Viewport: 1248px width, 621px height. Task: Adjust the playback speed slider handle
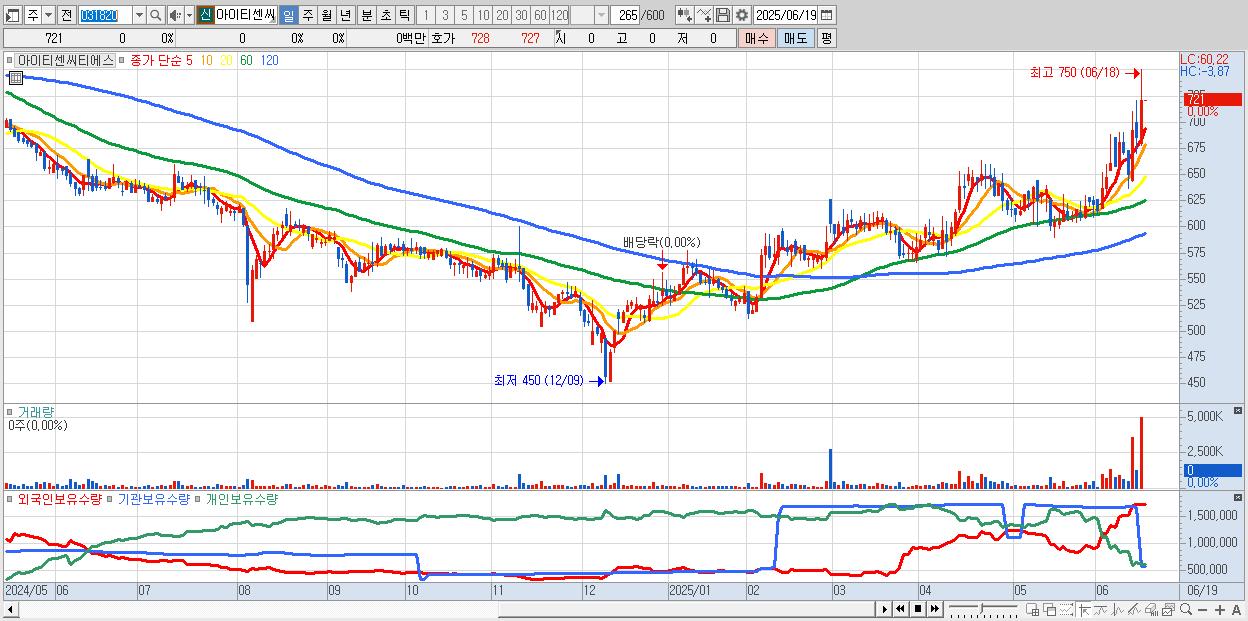981,607
